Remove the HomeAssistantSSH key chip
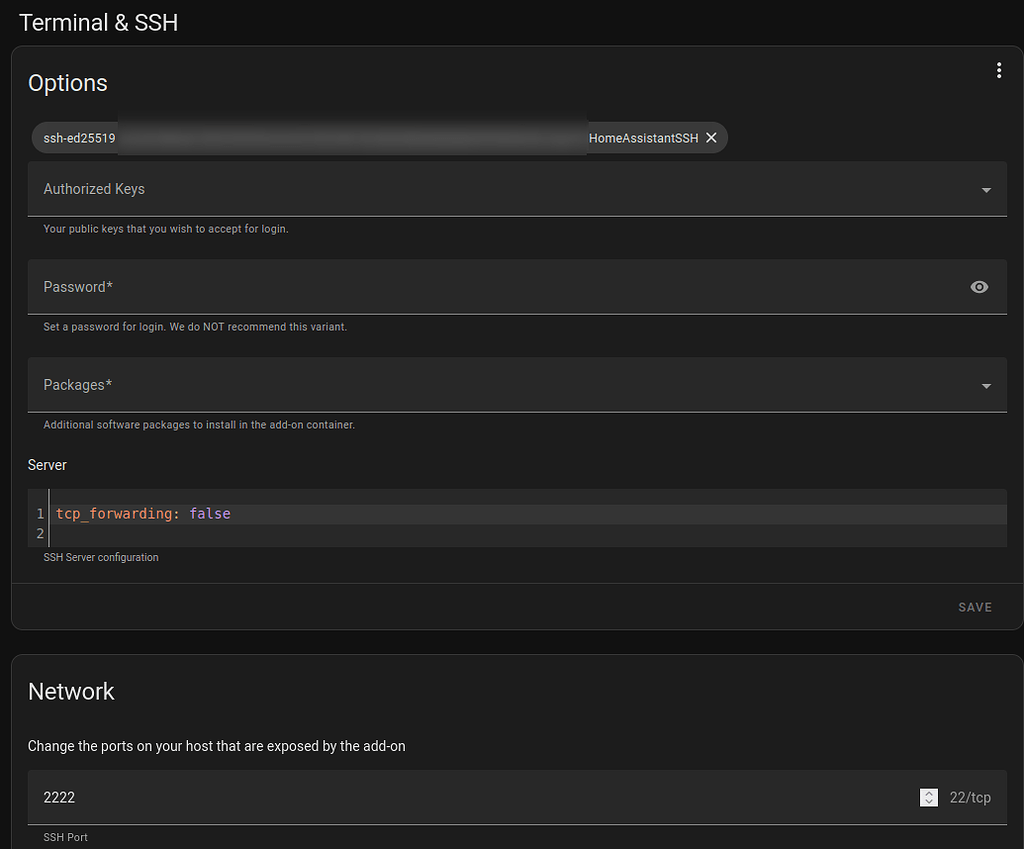 tap(711, 138)
